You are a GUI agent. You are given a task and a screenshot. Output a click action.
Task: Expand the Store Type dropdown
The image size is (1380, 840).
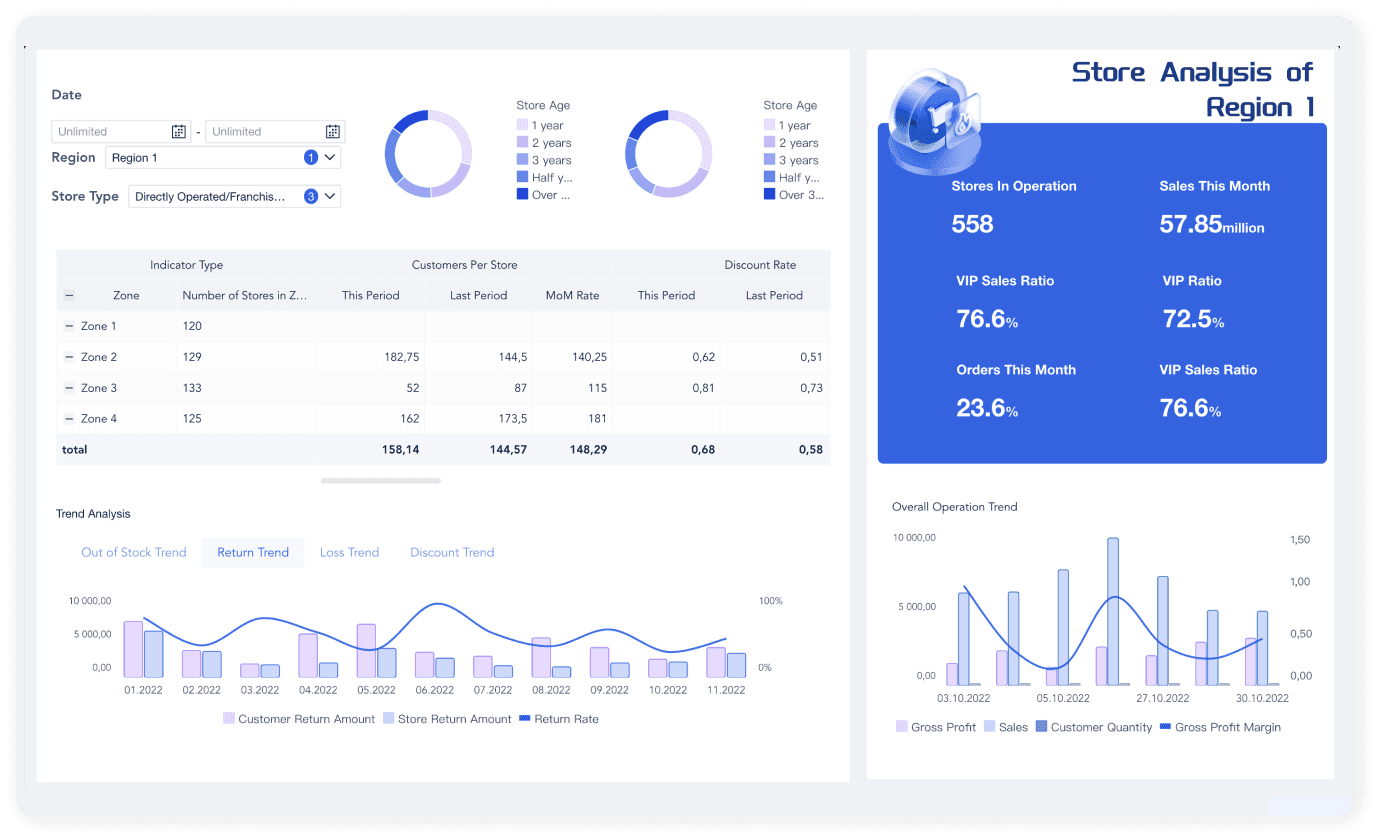coord(330,196)
